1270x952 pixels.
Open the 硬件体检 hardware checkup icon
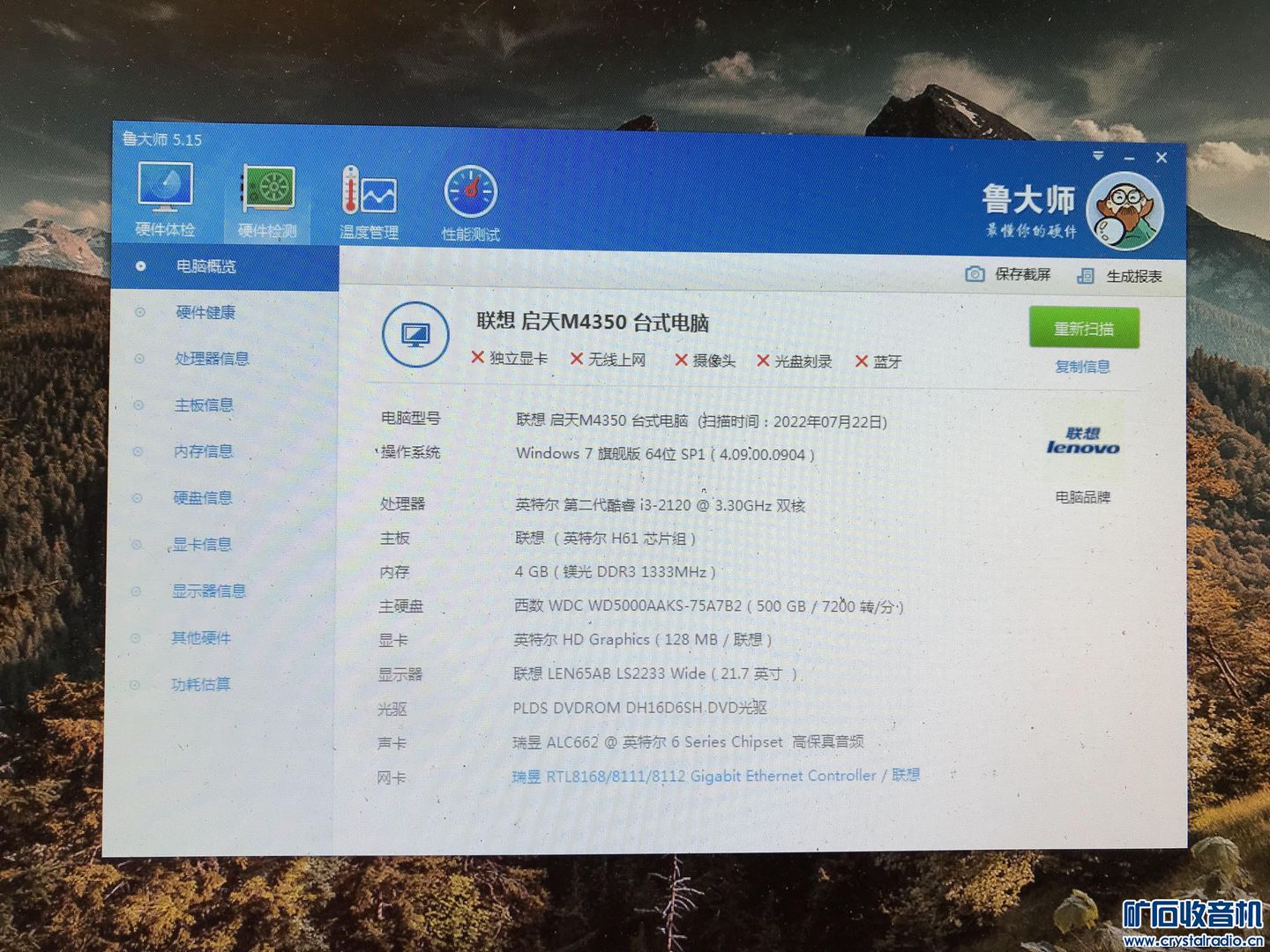[165, 200]
